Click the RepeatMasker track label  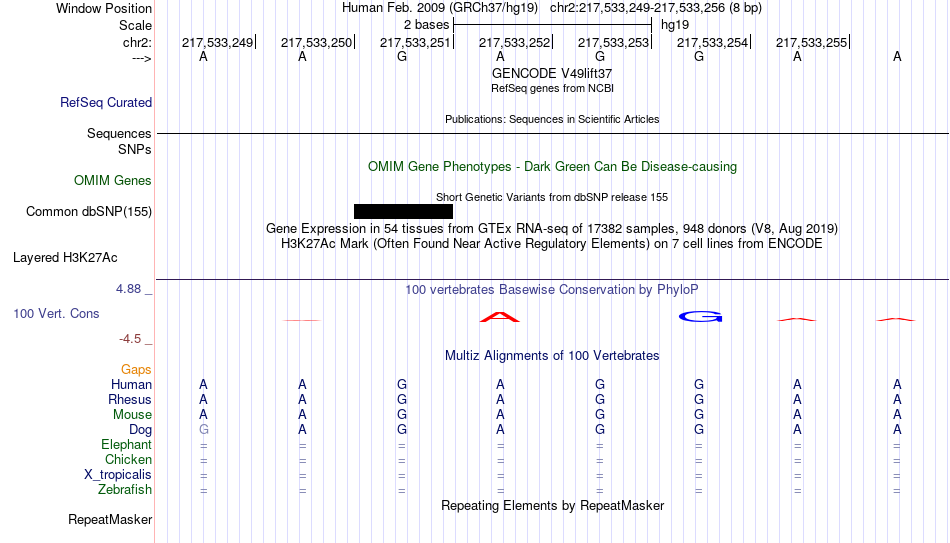click(110, 519)
